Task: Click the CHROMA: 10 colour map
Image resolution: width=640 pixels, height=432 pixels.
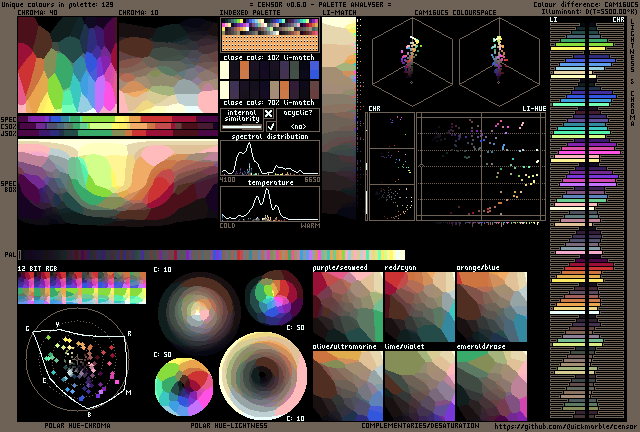Action: tap(168, 65)
